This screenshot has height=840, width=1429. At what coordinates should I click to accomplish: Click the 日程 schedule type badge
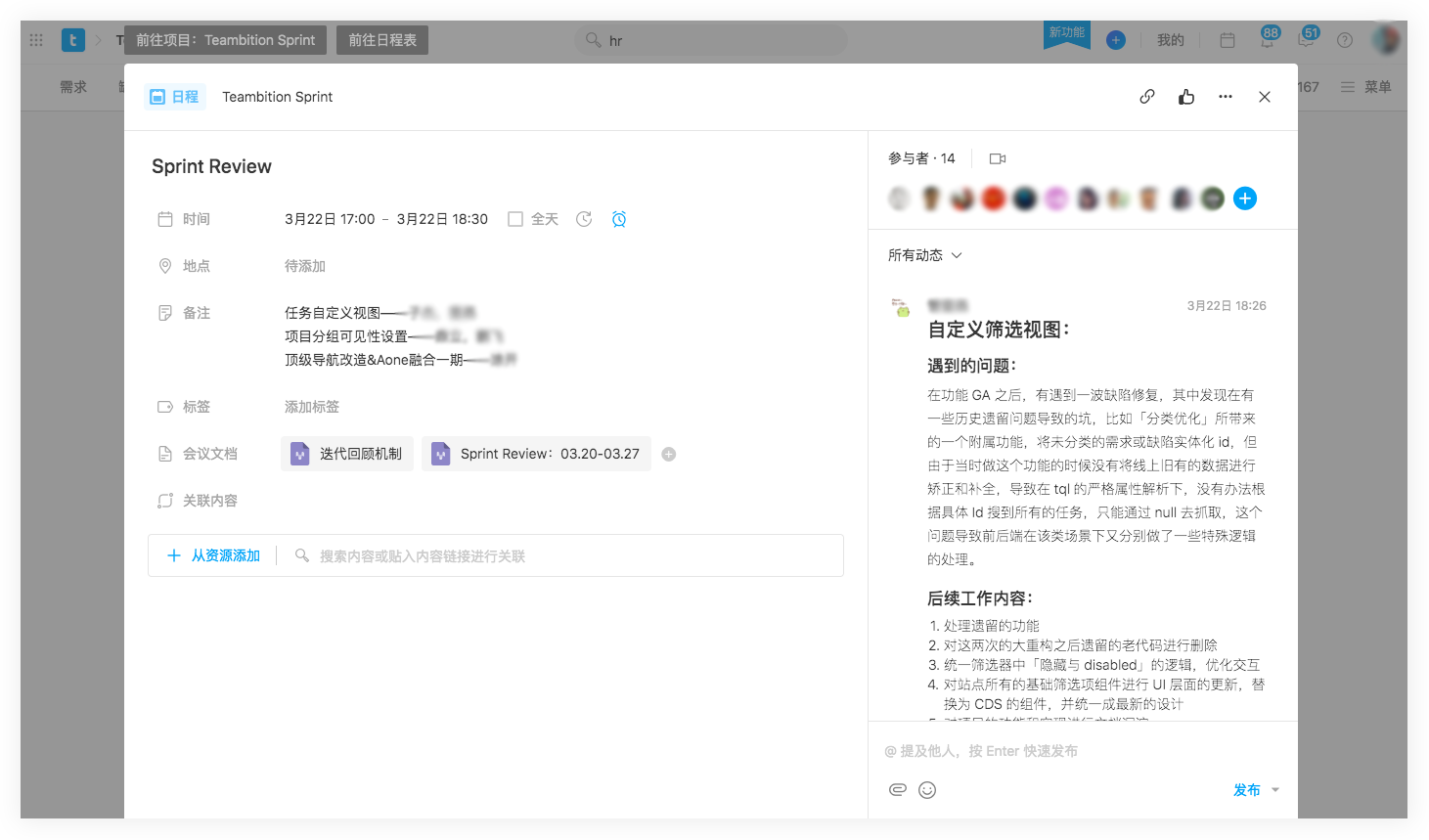click(x=175, y=97)
